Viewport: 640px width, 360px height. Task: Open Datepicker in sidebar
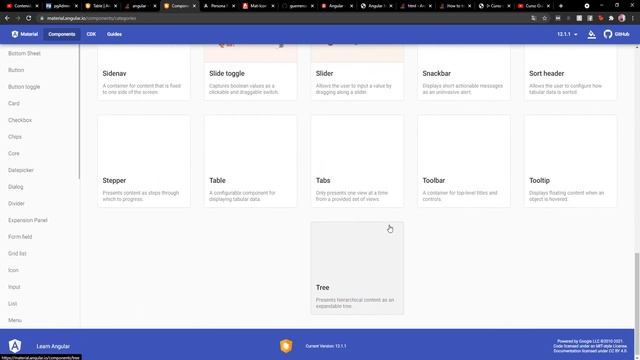(21, 170)
